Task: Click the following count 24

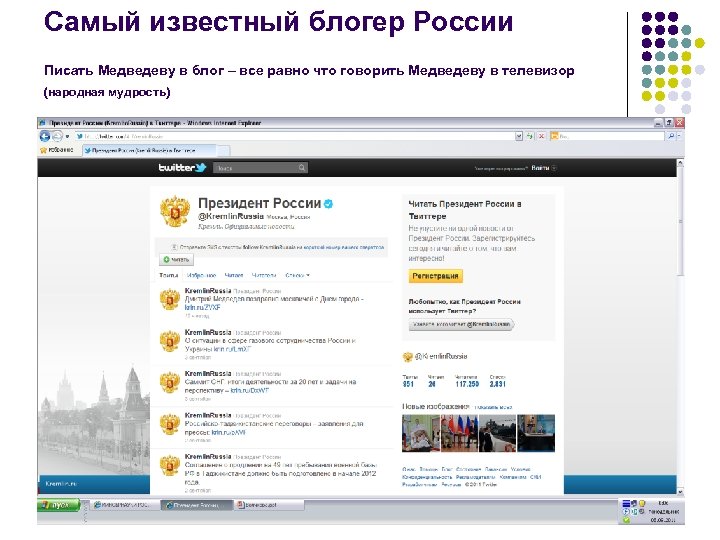Action: point(432,384)
